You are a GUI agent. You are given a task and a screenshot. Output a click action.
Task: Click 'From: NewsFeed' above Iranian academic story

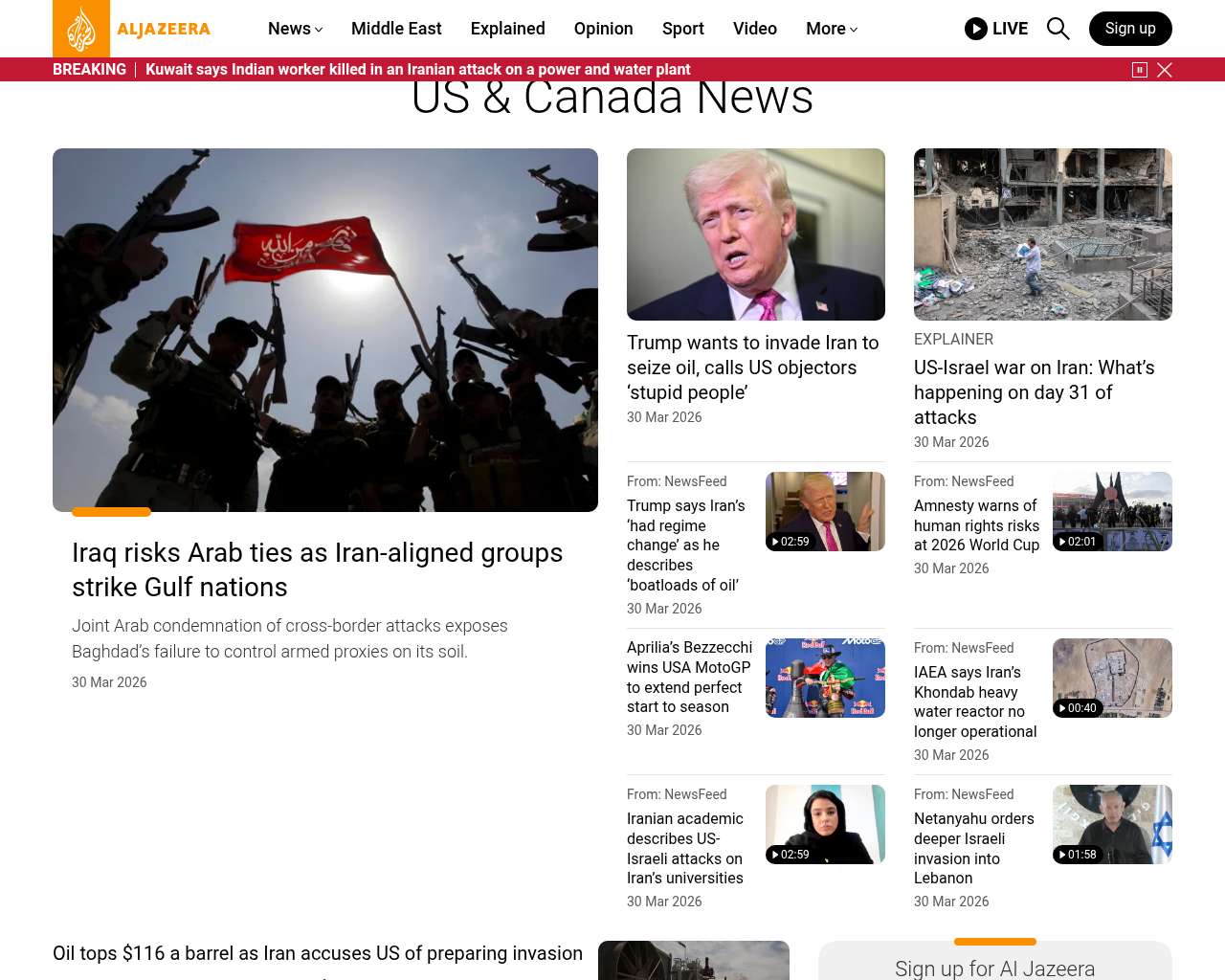(677, 794)
